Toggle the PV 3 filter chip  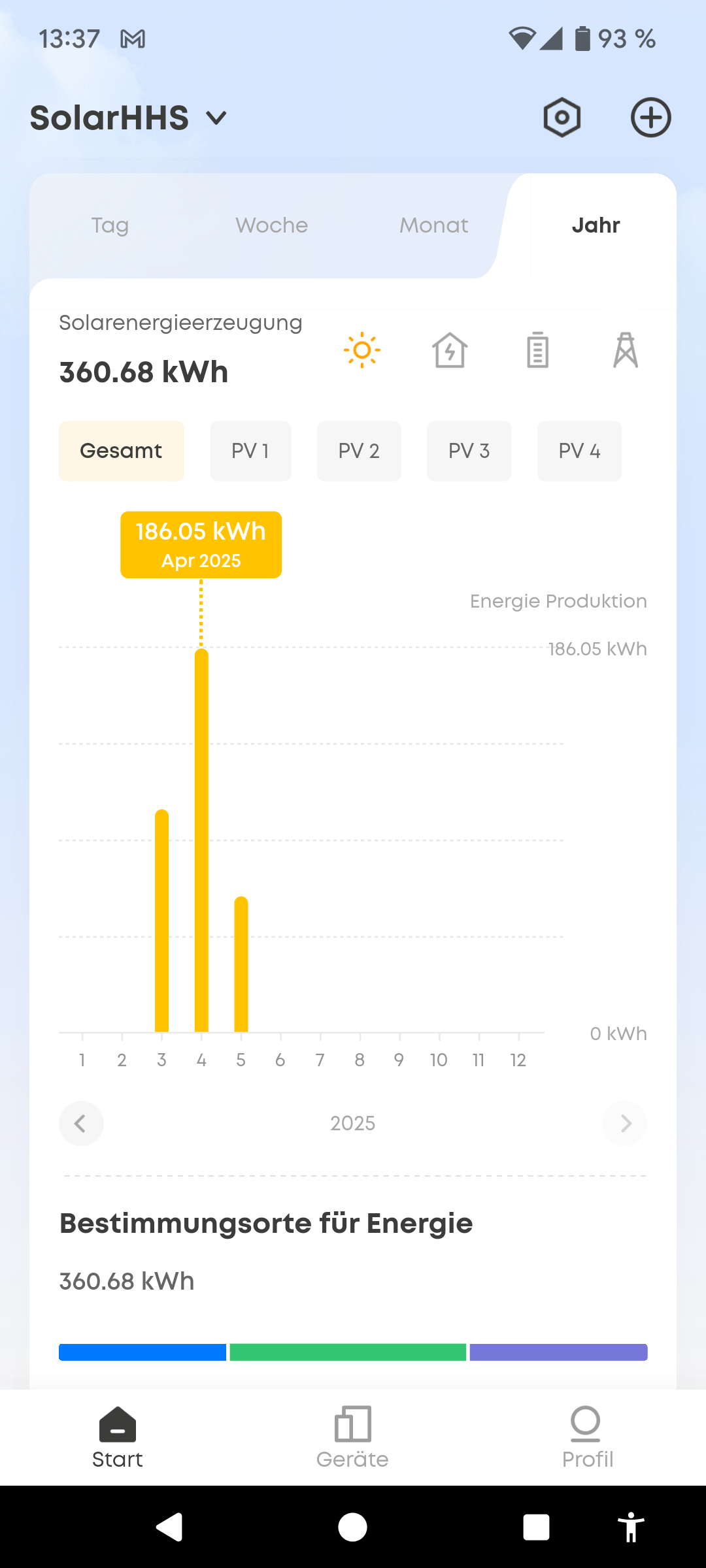(x=469, y=451)
